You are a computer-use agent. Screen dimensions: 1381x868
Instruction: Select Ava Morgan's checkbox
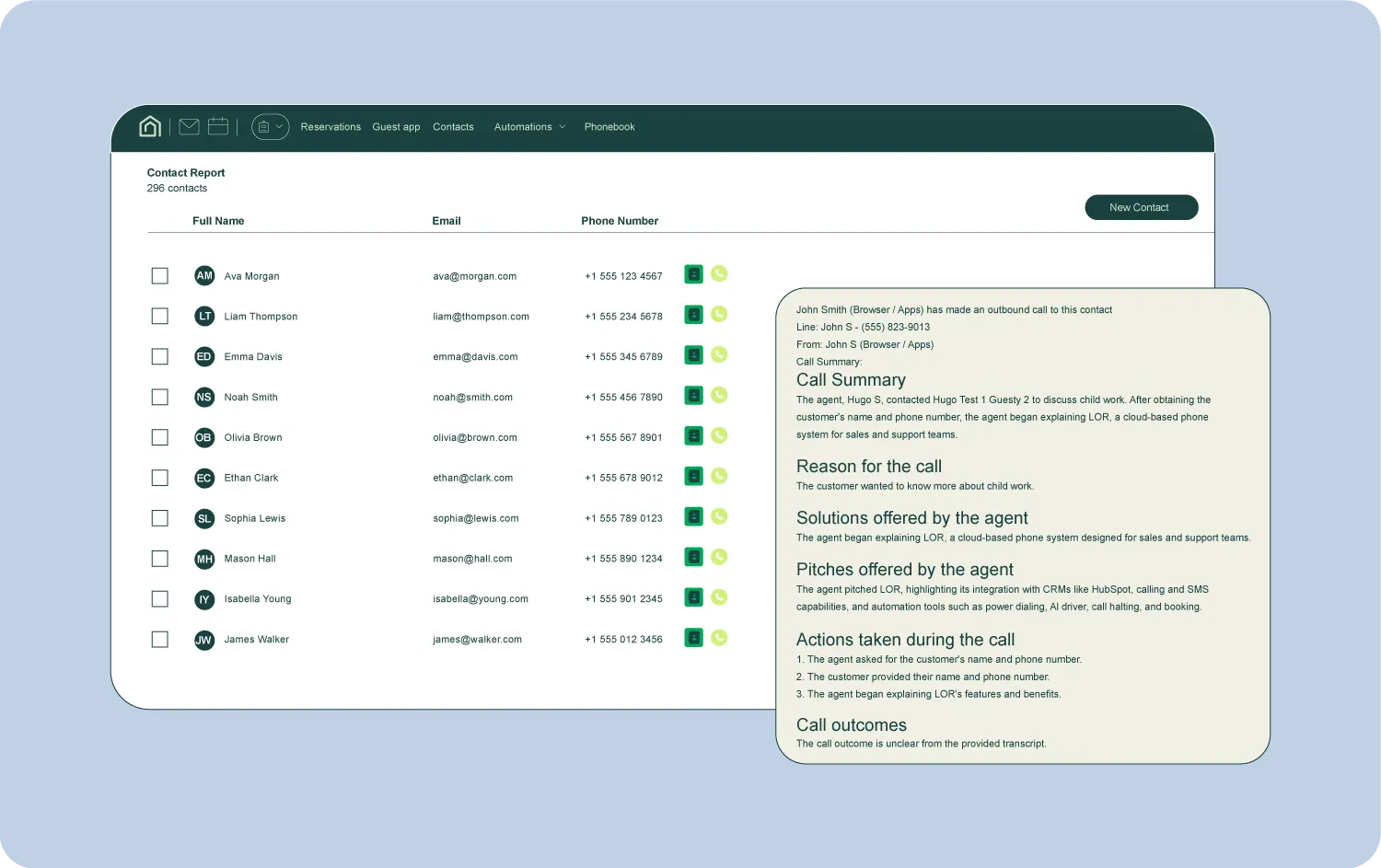160,276
